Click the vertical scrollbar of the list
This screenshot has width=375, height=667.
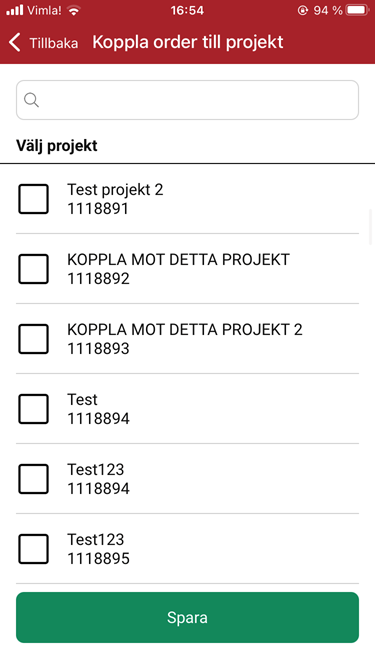tap(372, 227)
